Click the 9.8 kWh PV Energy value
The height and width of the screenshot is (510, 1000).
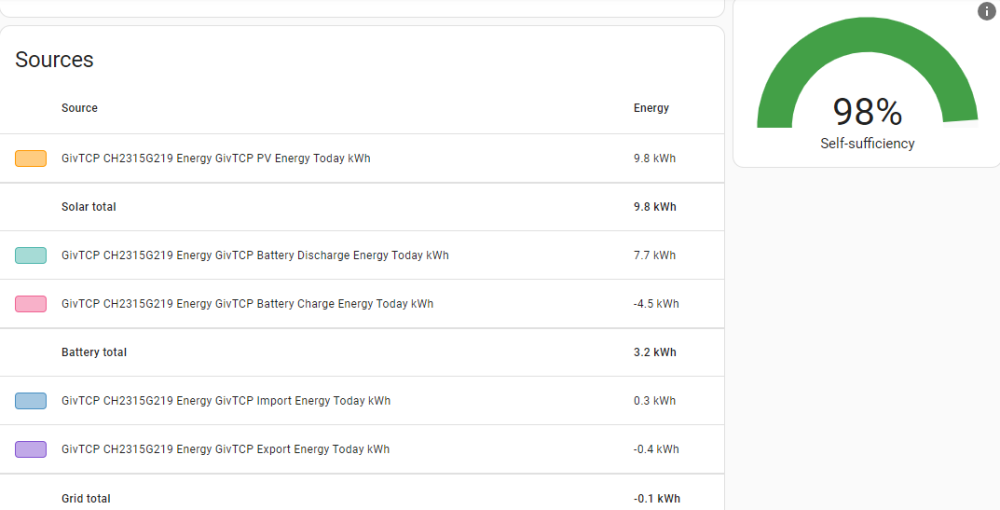[654, 158]
